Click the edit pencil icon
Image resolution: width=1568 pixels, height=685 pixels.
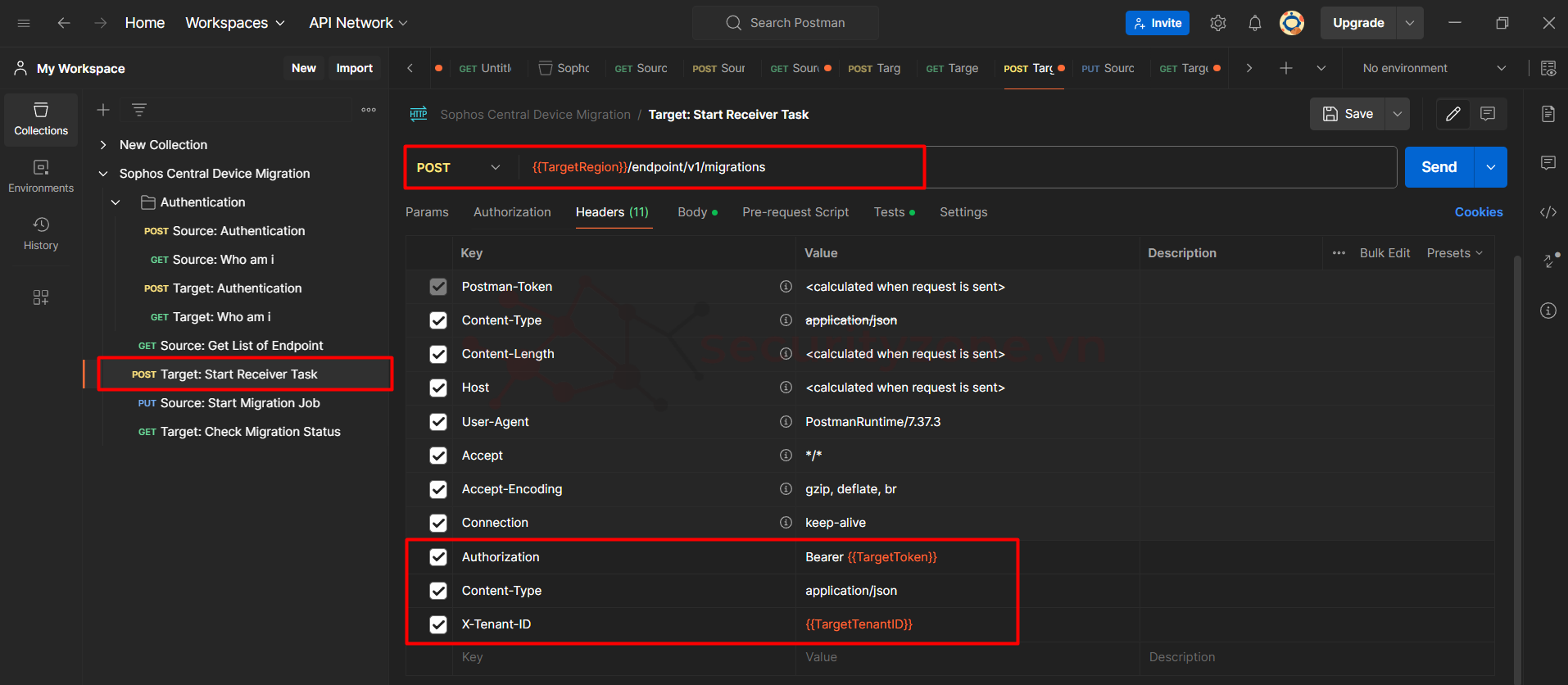point(1453,114)
